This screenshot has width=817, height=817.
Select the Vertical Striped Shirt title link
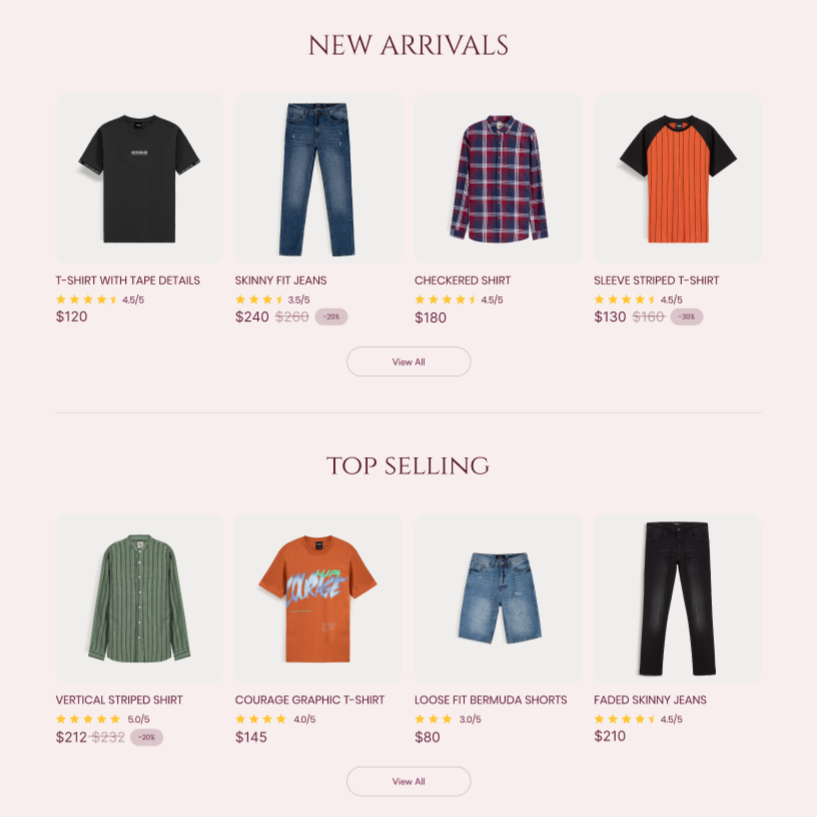tap(119, 700)
